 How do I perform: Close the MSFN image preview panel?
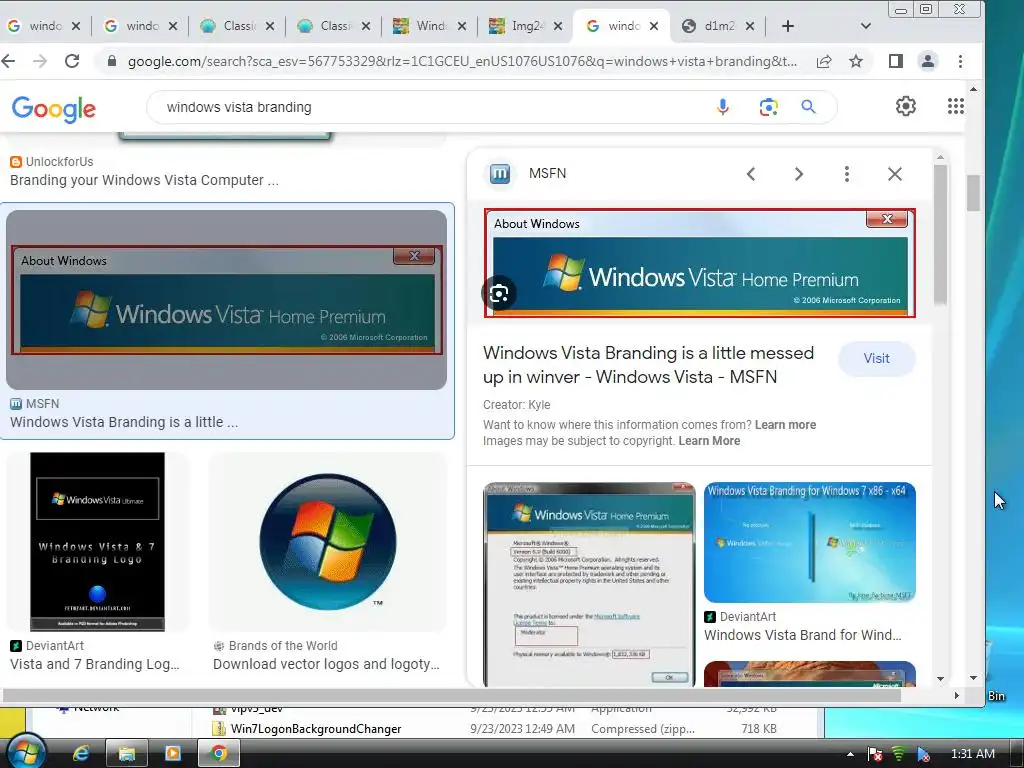tap(895, 174)
